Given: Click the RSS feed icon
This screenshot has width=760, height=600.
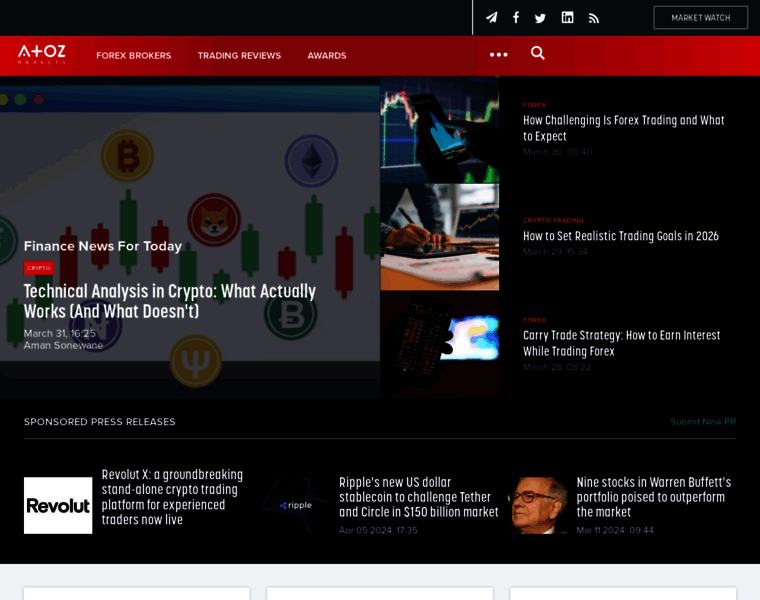Looking at the screenshot, I should click(x=594, y=18).
